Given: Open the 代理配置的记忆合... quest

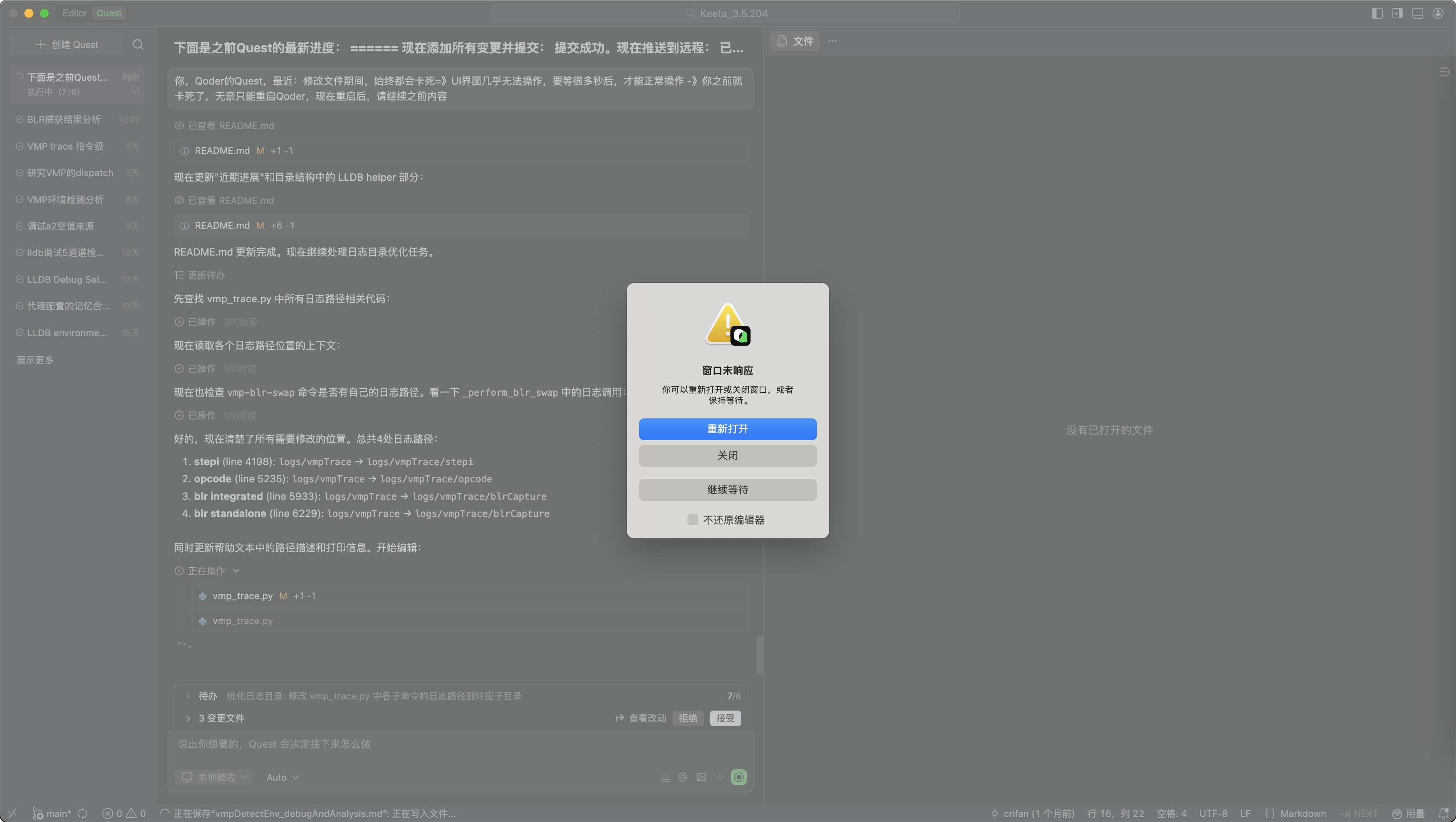Looking at the screenshot, I should coord(78,306).
